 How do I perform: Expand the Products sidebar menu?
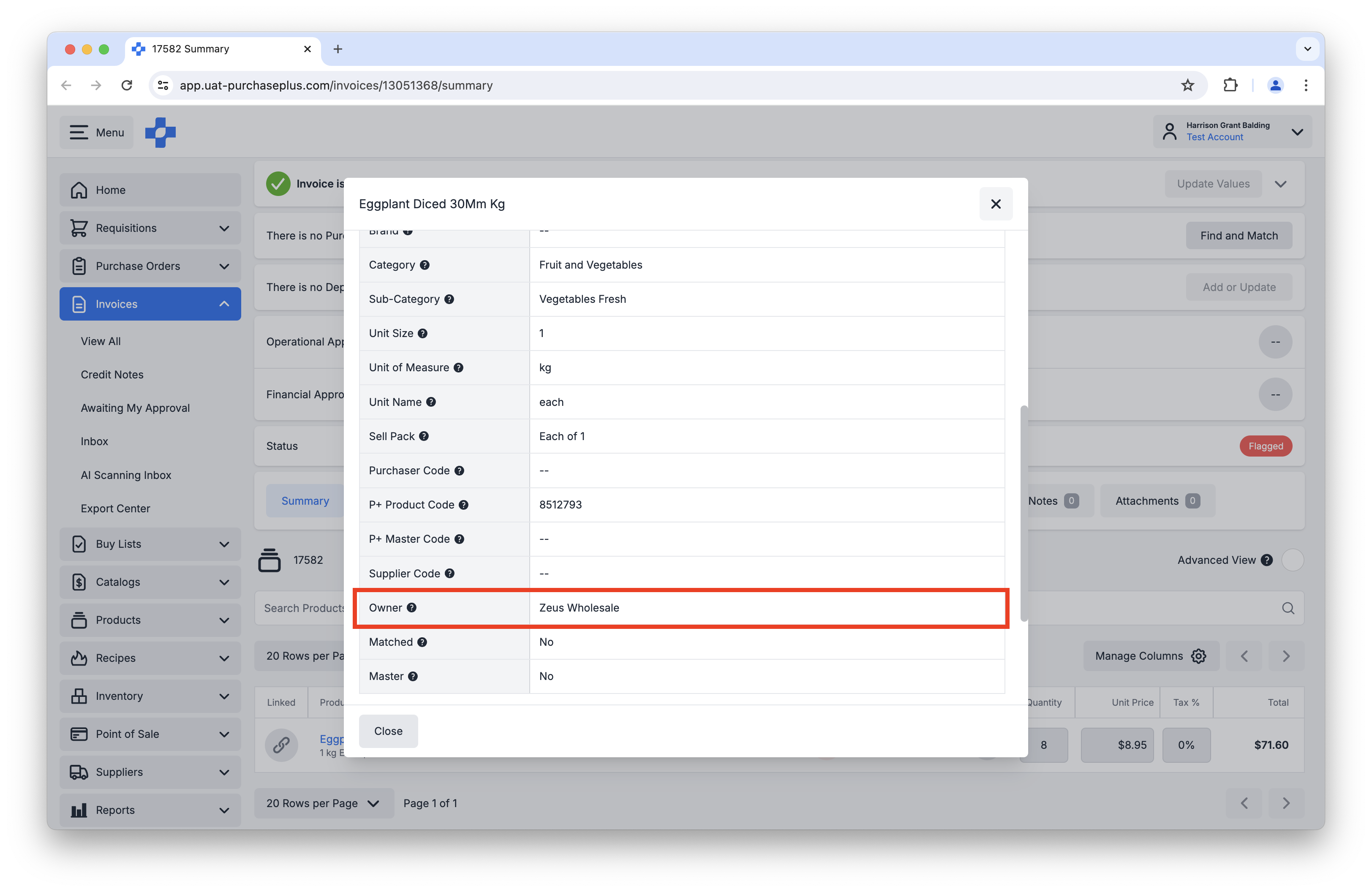coord(150,620)
